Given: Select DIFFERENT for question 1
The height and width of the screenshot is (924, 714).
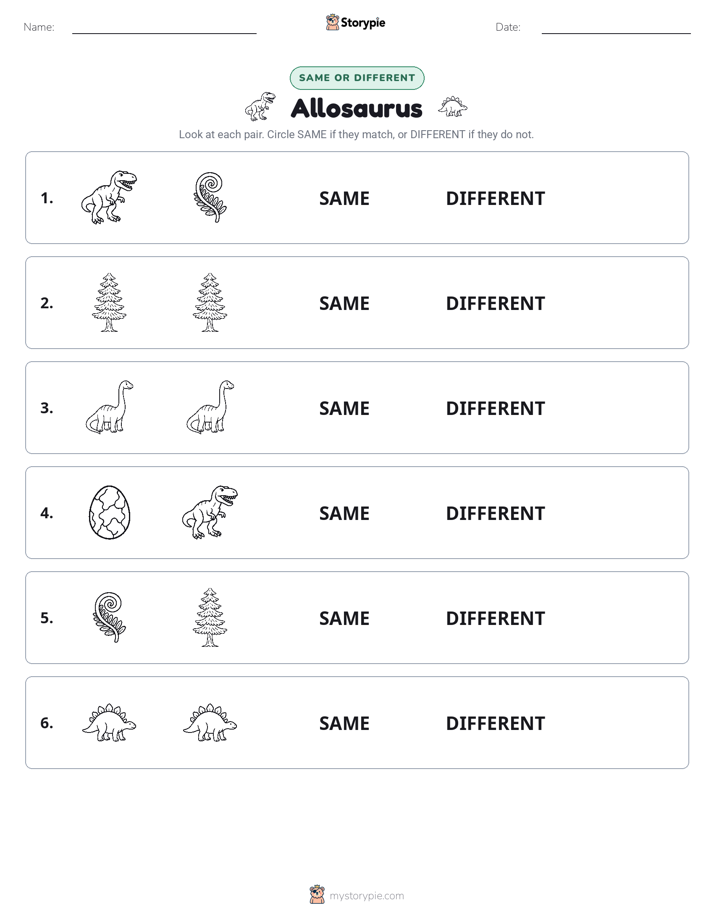Looking at the screenshot, I should click(x=495, y=199).
